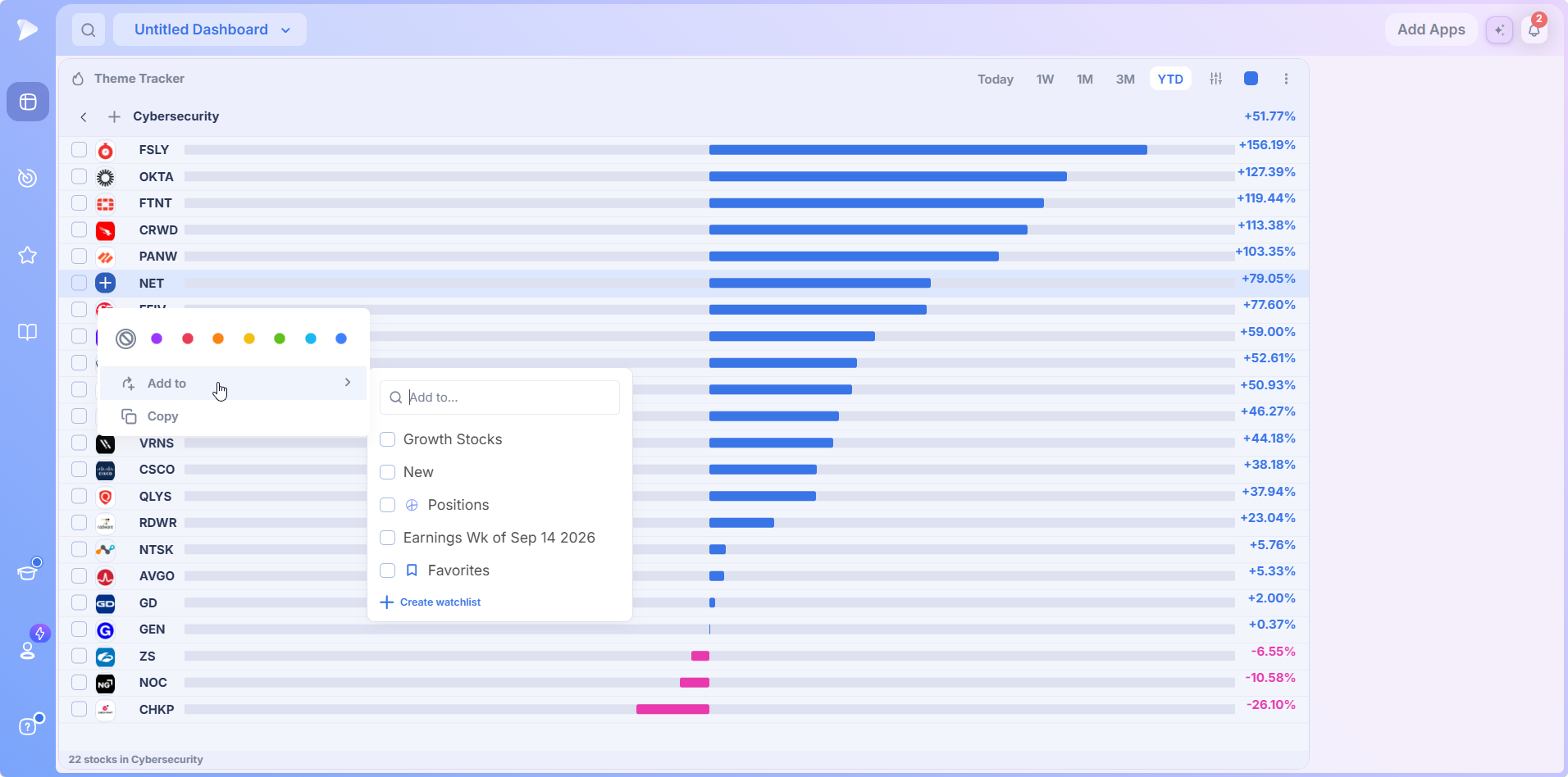Click the CSCO company logo
Image resolution: width=1568 pixels, height=777 pixels.
click(x=105, y=470)
